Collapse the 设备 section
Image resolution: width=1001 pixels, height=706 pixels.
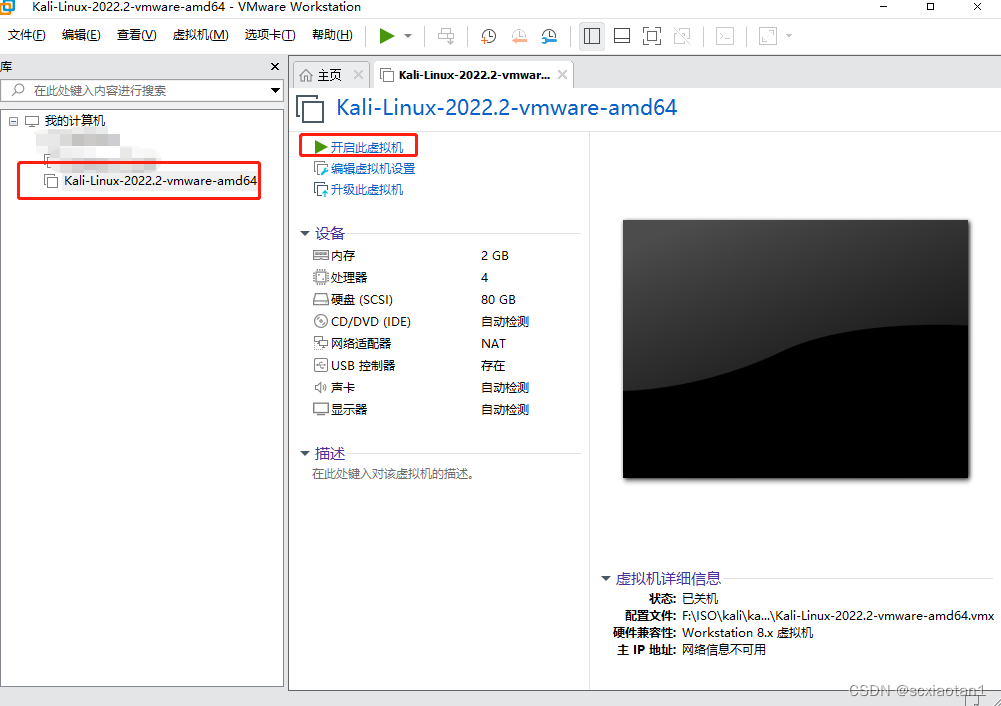[305, 234]
